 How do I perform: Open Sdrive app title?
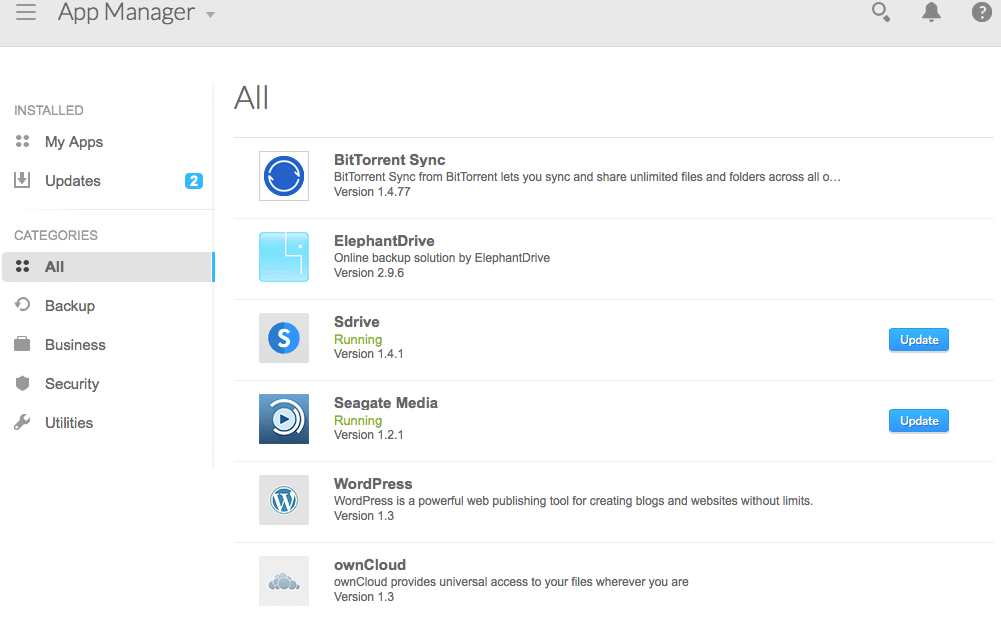(x=357, y=322)
